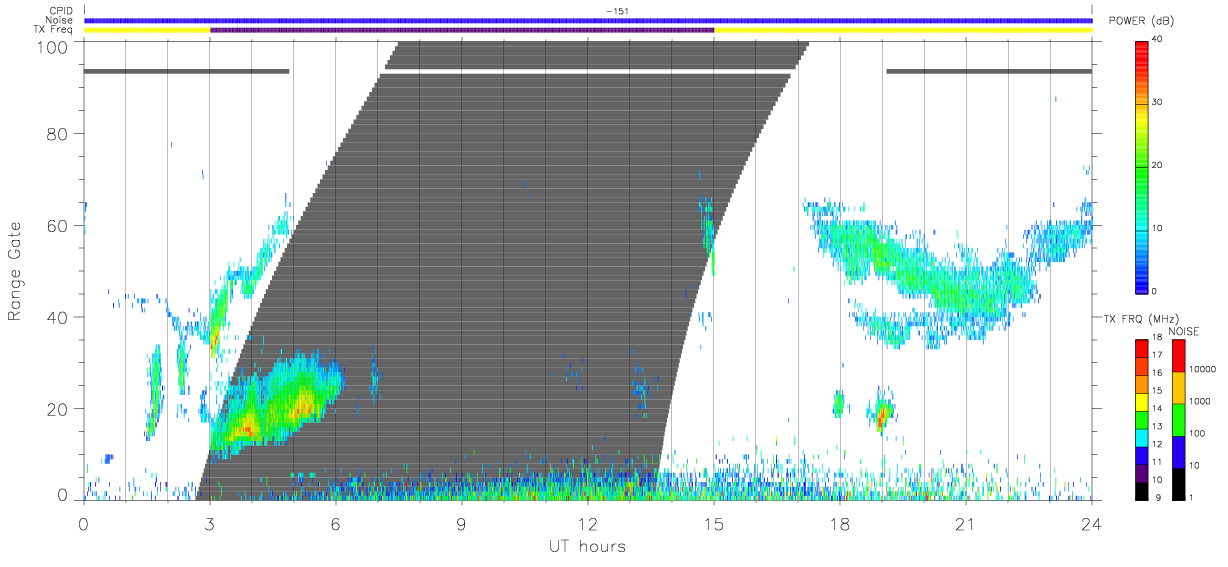Click the black block in NOISE legend

1178,482
